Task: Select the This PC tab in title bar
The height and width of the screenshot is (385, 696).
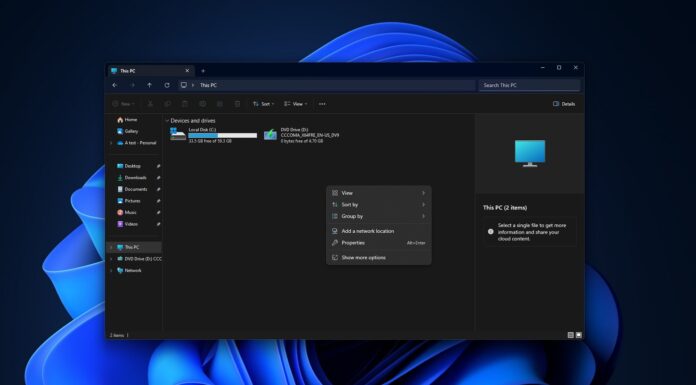Action: point(150,71)
